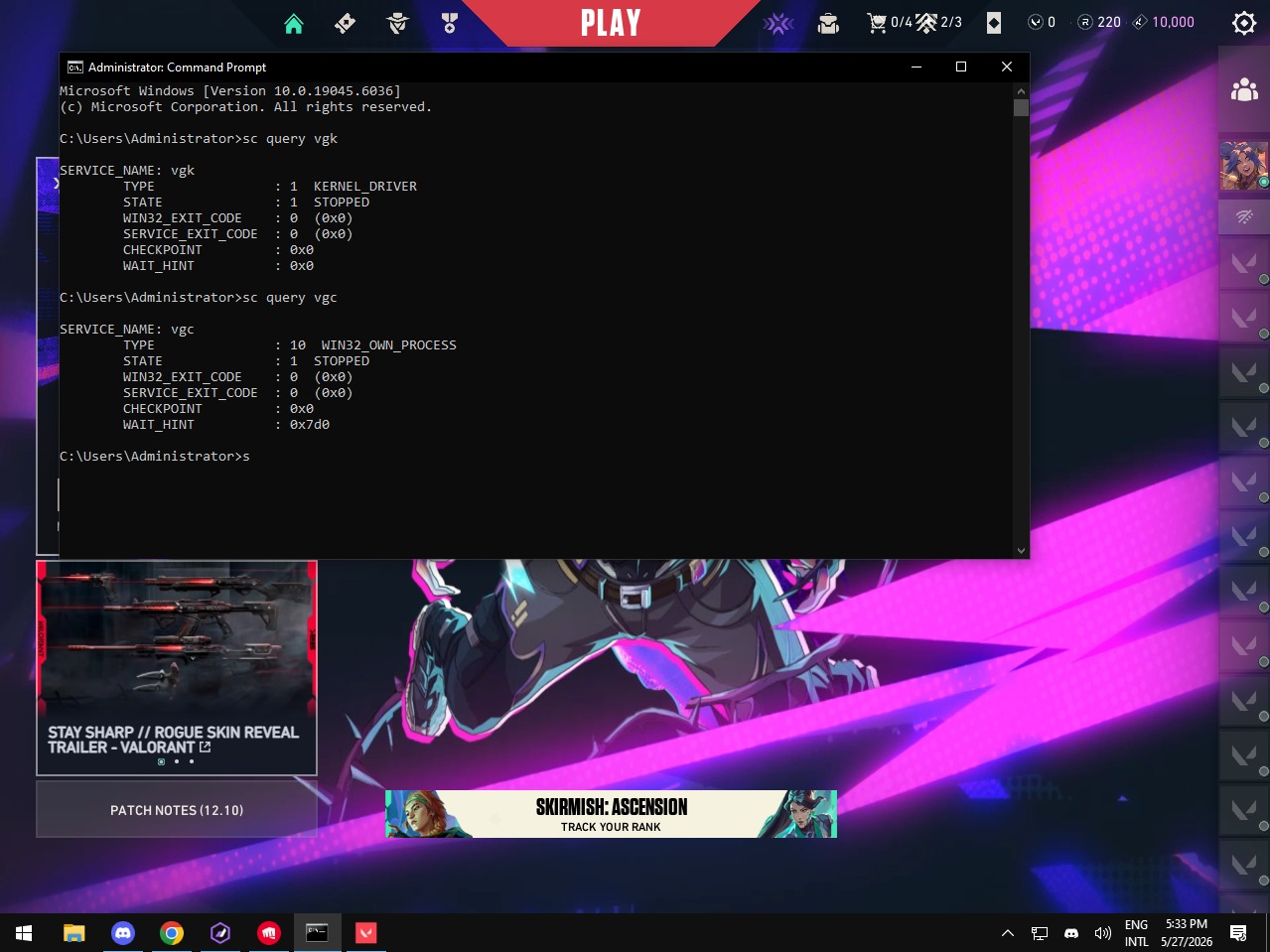
Task: Click the Valorant Points balance showing 0
Action: (x=1042, y=22)
